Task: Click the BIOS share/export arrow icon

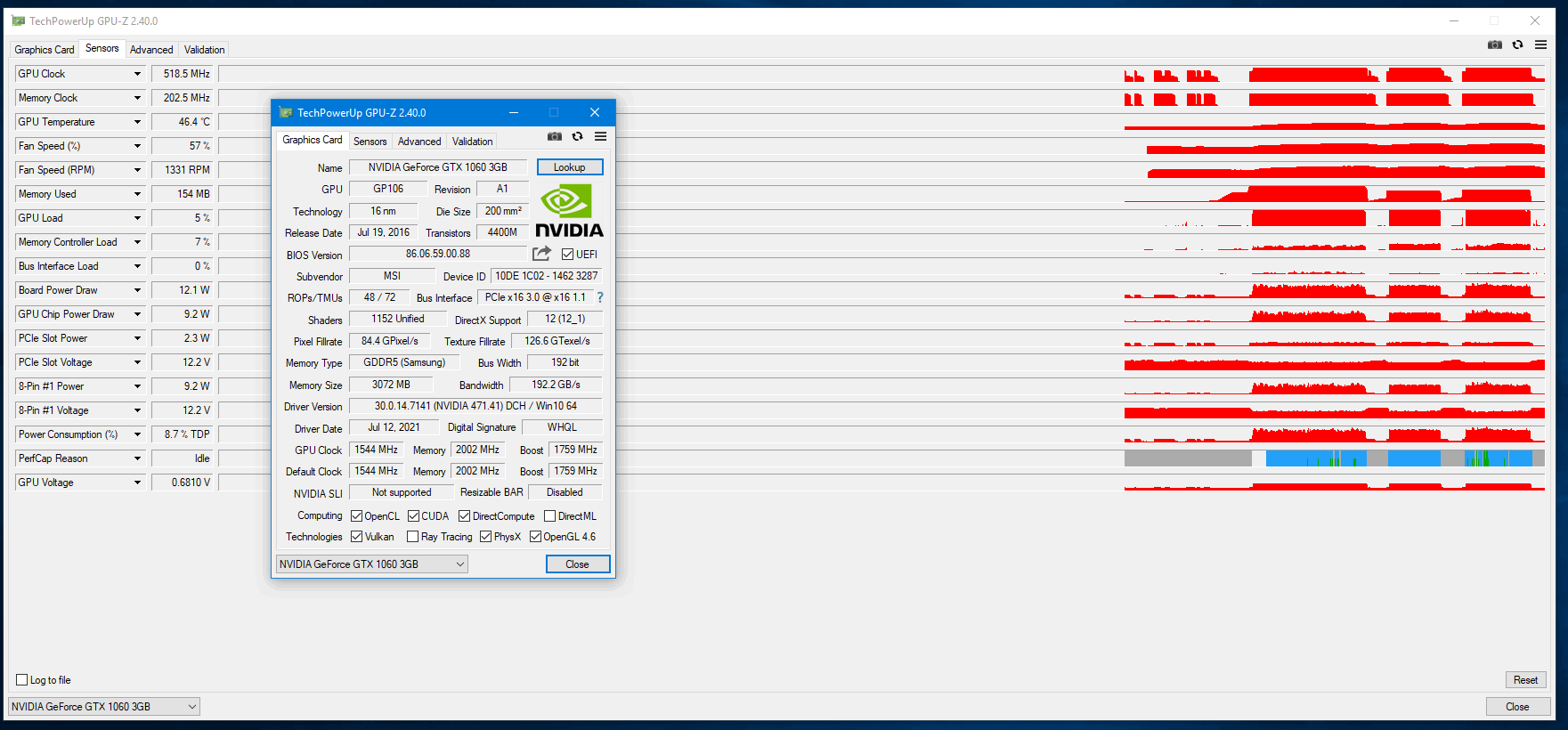Action: coord(541,254)
